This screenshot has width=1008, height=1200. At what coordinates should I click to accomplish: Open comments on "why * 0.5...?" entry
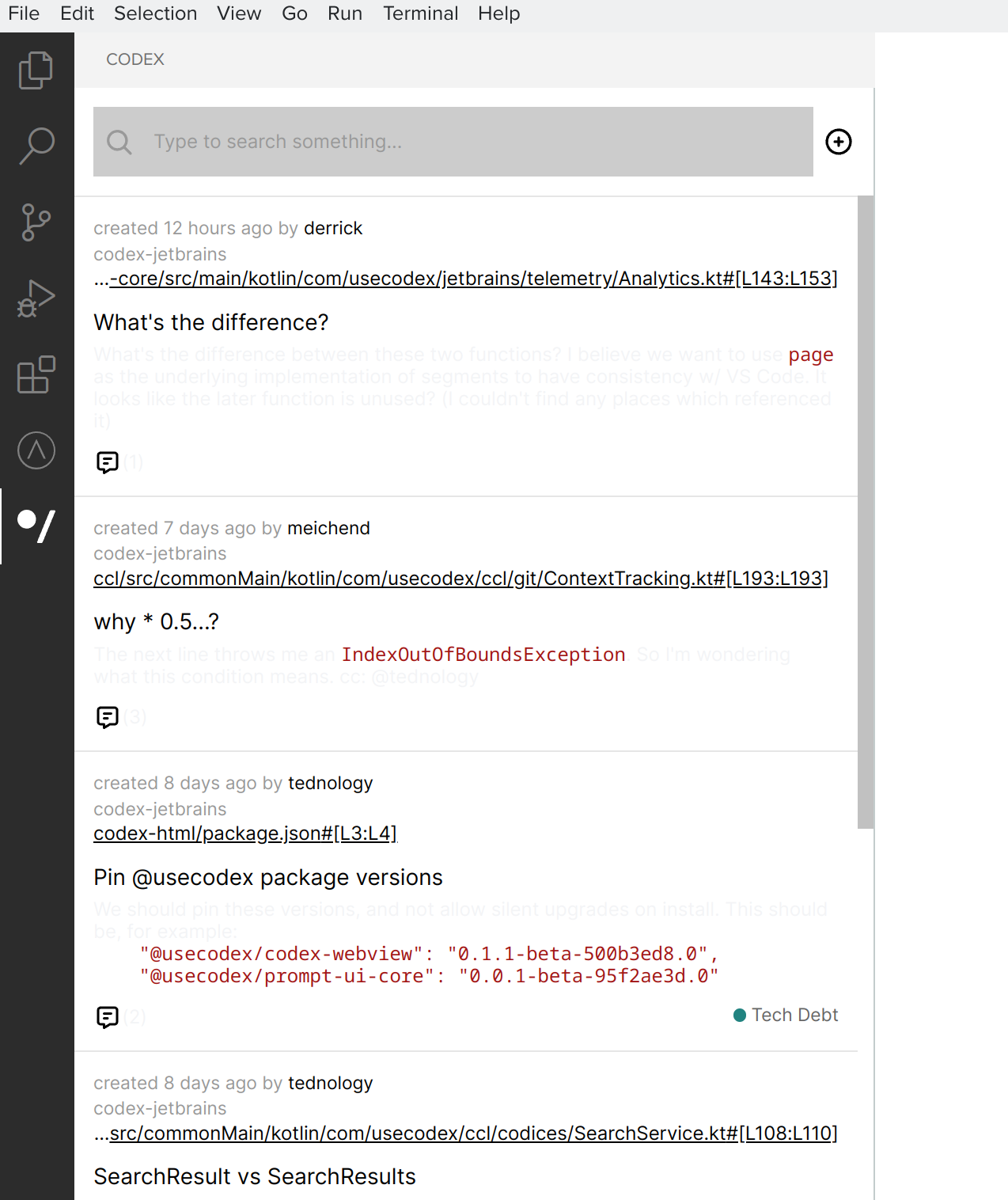pyautogui.click(x=108, y=717)
